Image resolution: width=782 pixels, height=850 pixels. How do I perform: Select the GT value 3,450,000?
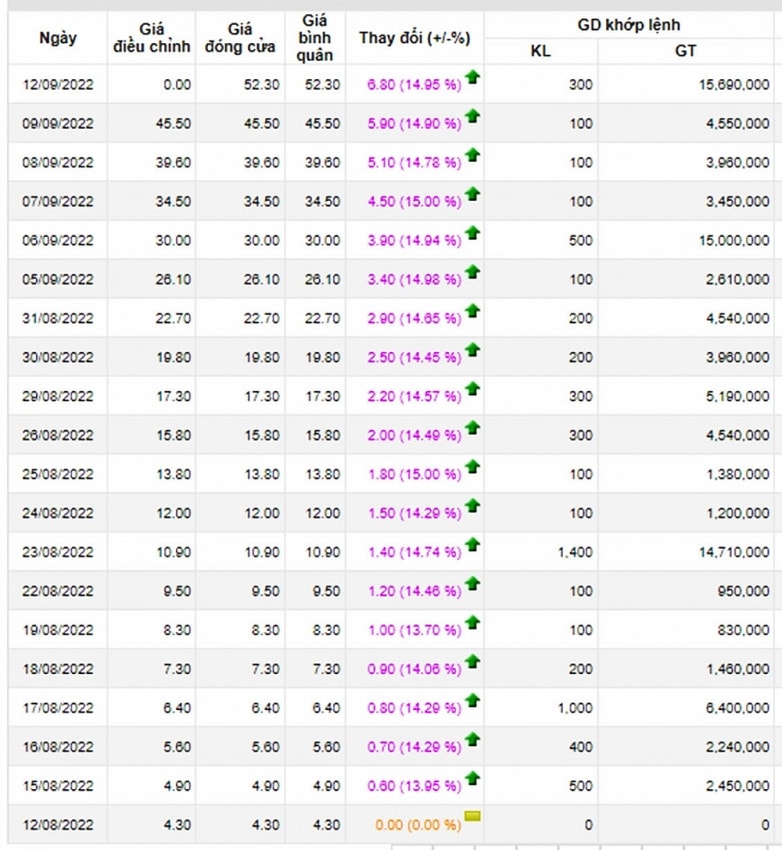(x=737, y=202)
